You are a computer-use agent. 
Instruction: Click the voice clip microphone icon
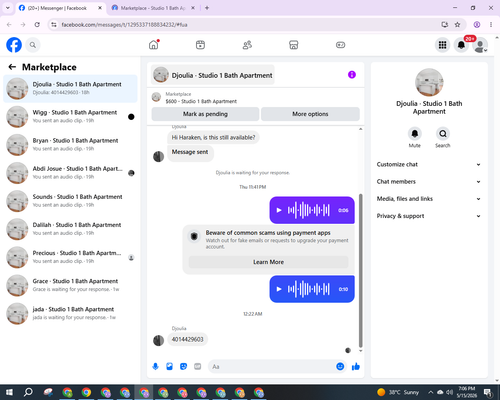[155, 367]
